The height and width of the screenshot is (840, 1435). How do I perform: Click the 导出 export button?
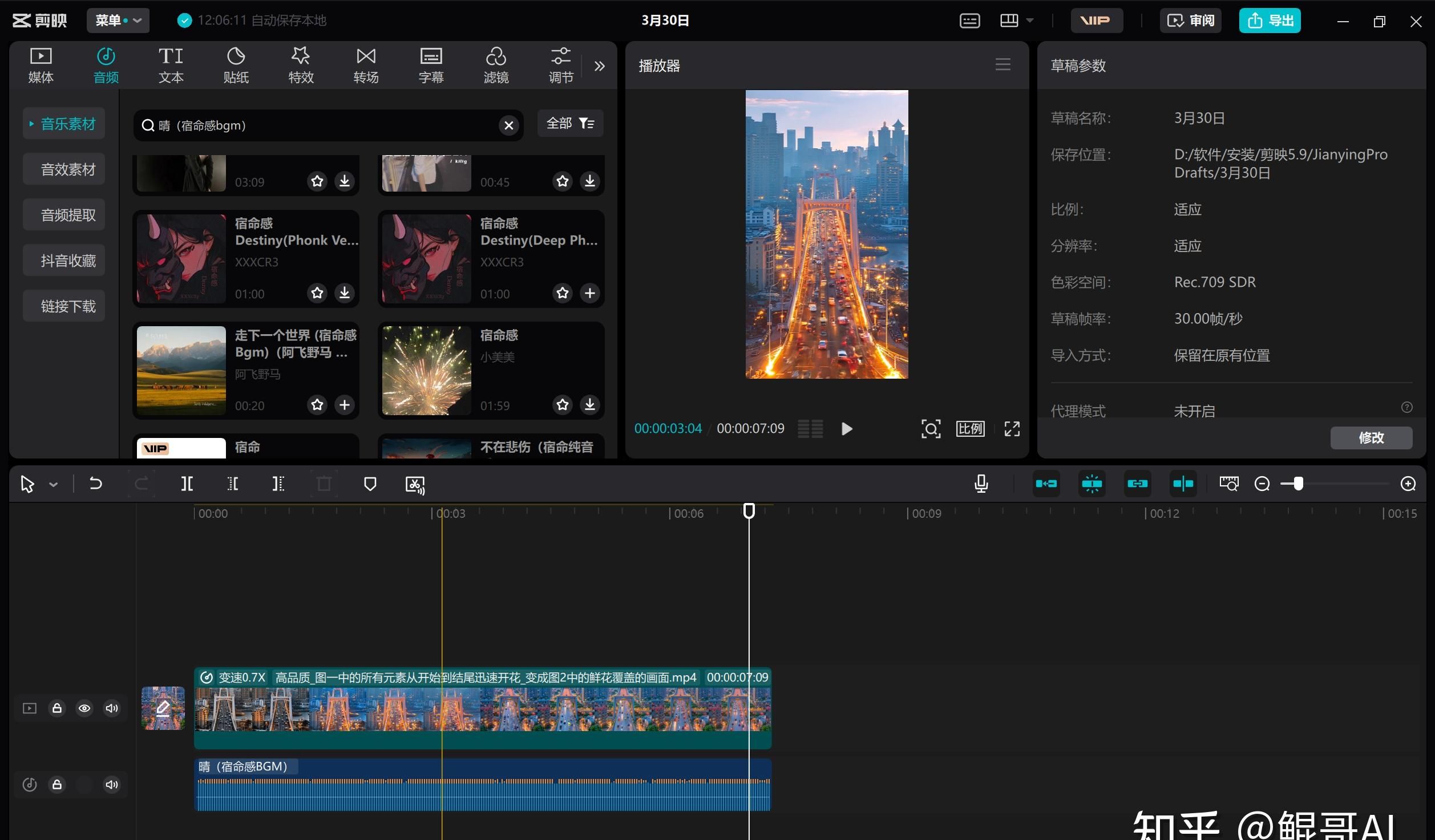click(x=1270, y=21)
